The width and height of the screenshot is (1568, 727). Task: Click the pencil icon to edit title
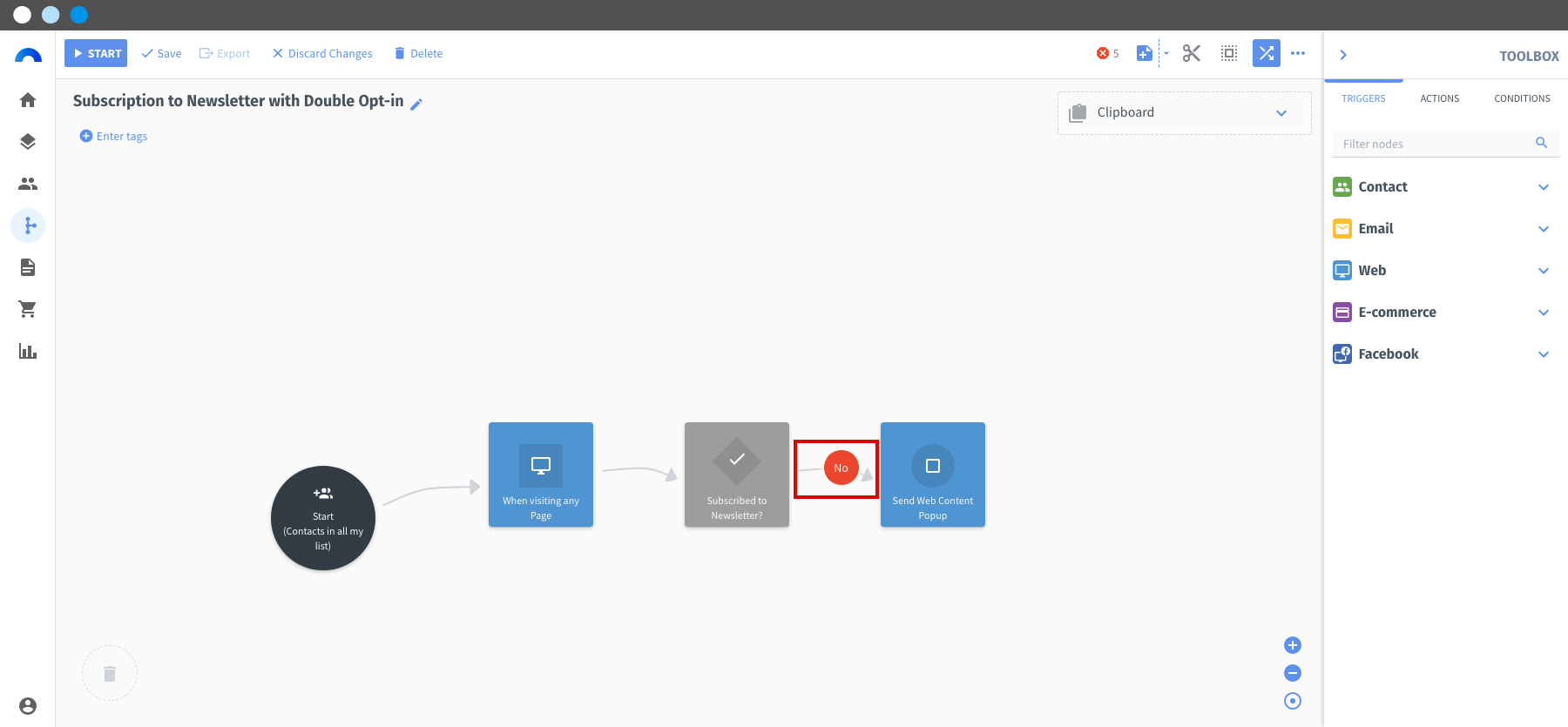(x=416, y=104)
